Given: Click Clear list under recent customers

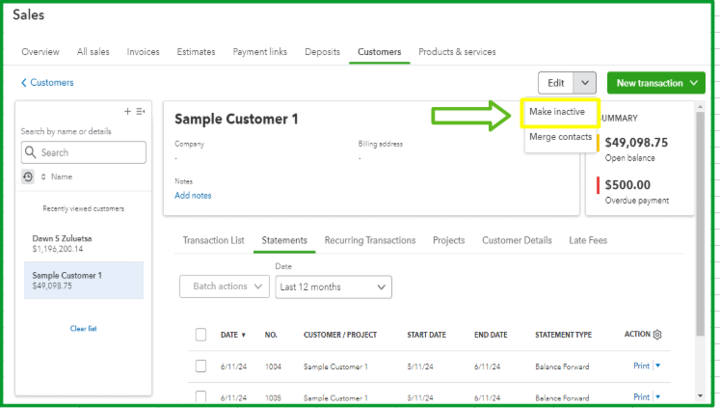Looking at the screenshot, I should [84, 328].
